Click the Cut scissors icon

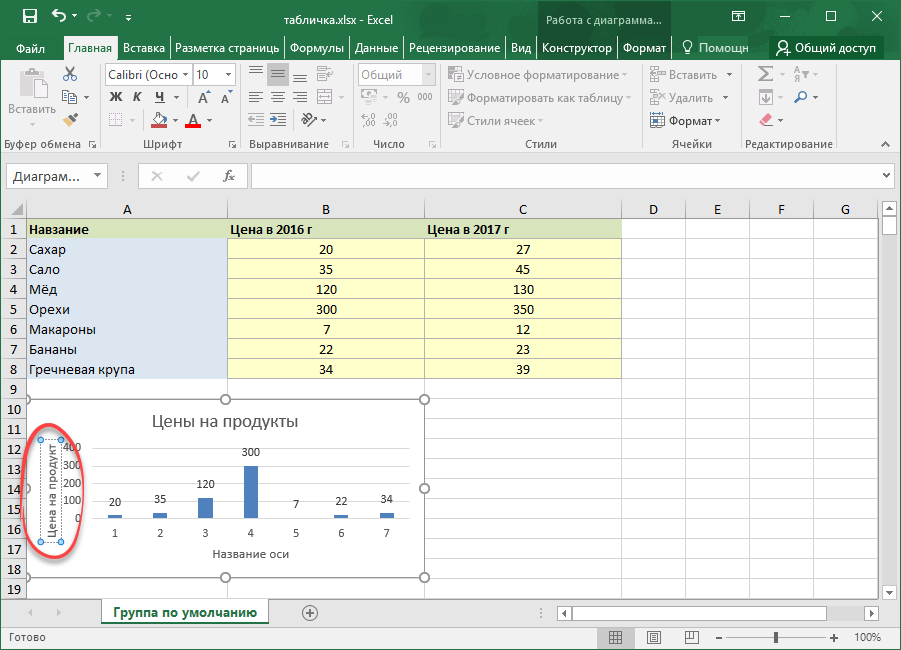coord(70,74)
